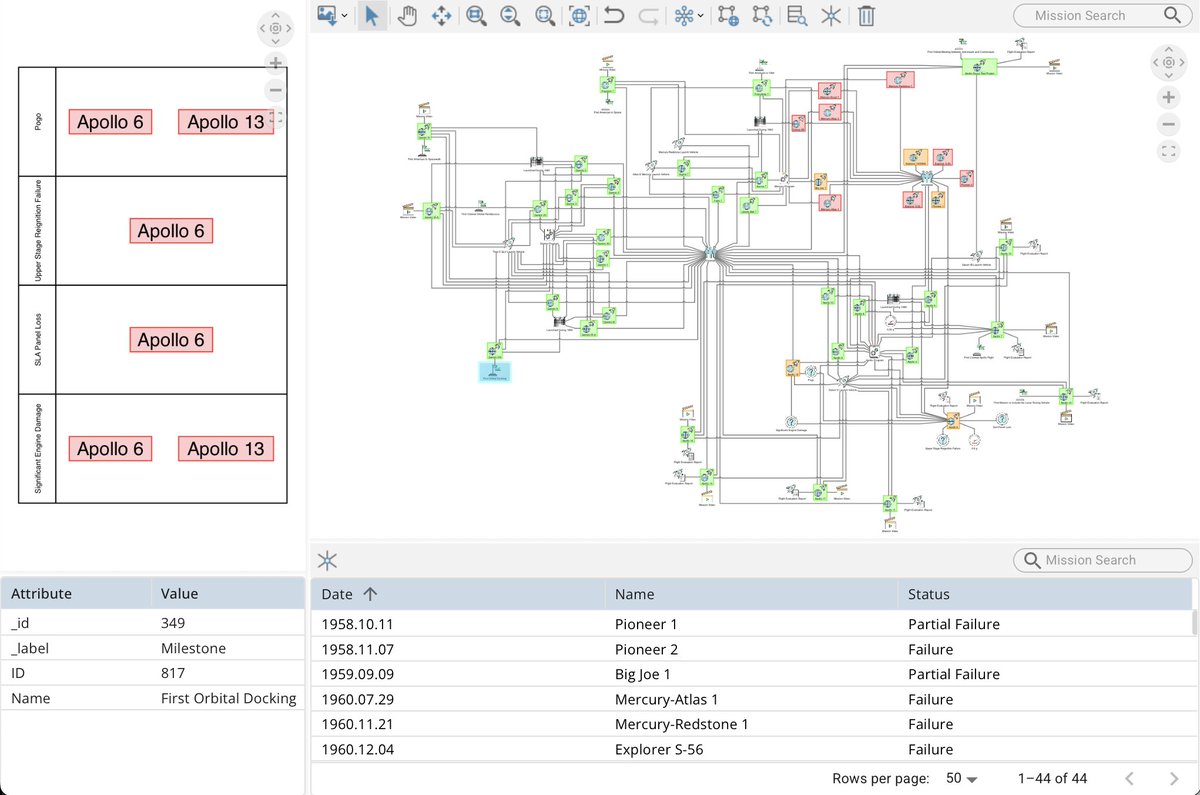This screenshot has width=1200, height=795.
Task: Open the export image tool
Action: 327,15
